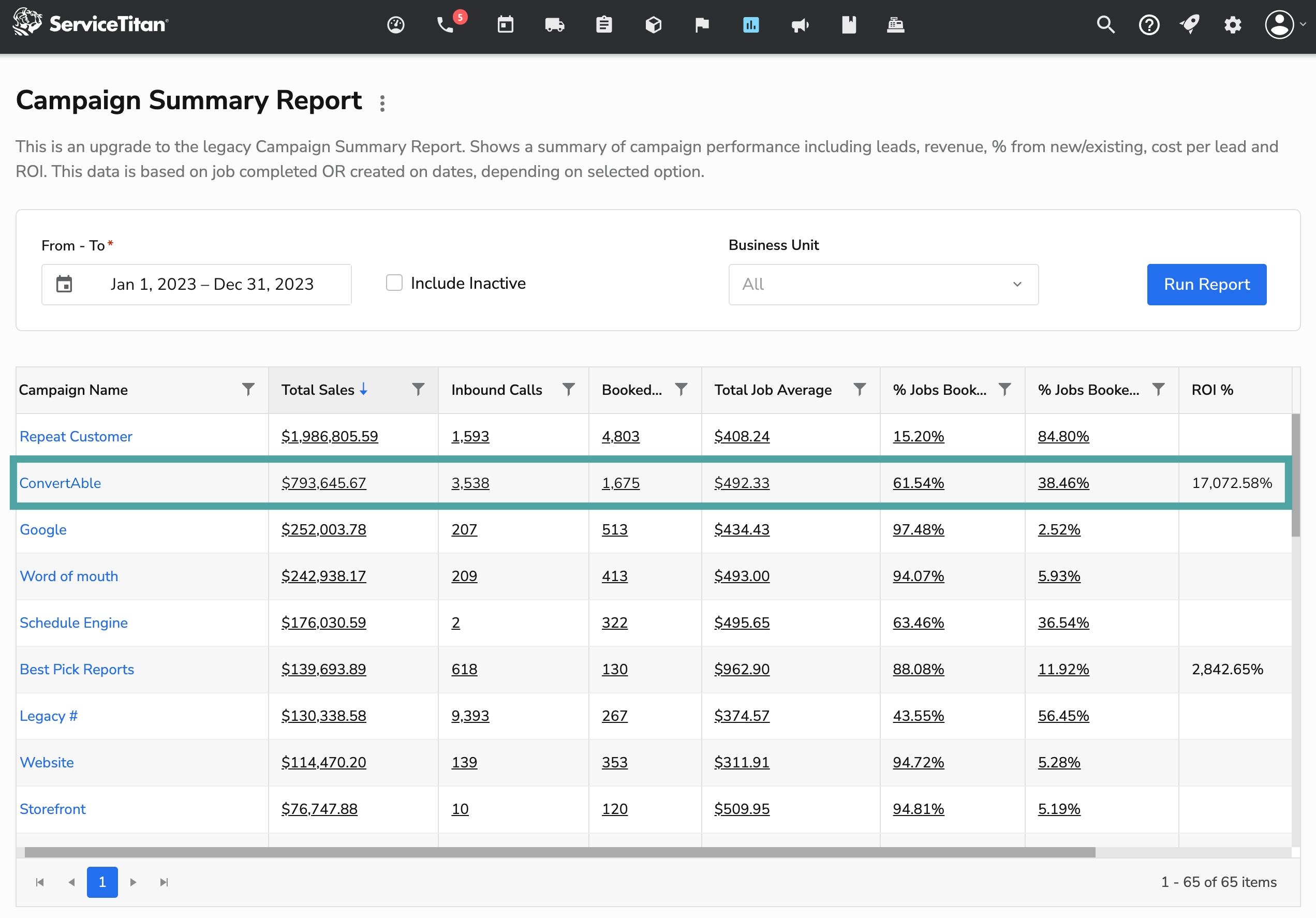
Task: Open the clipboard icon in top nav
Action: coord(604,25)
